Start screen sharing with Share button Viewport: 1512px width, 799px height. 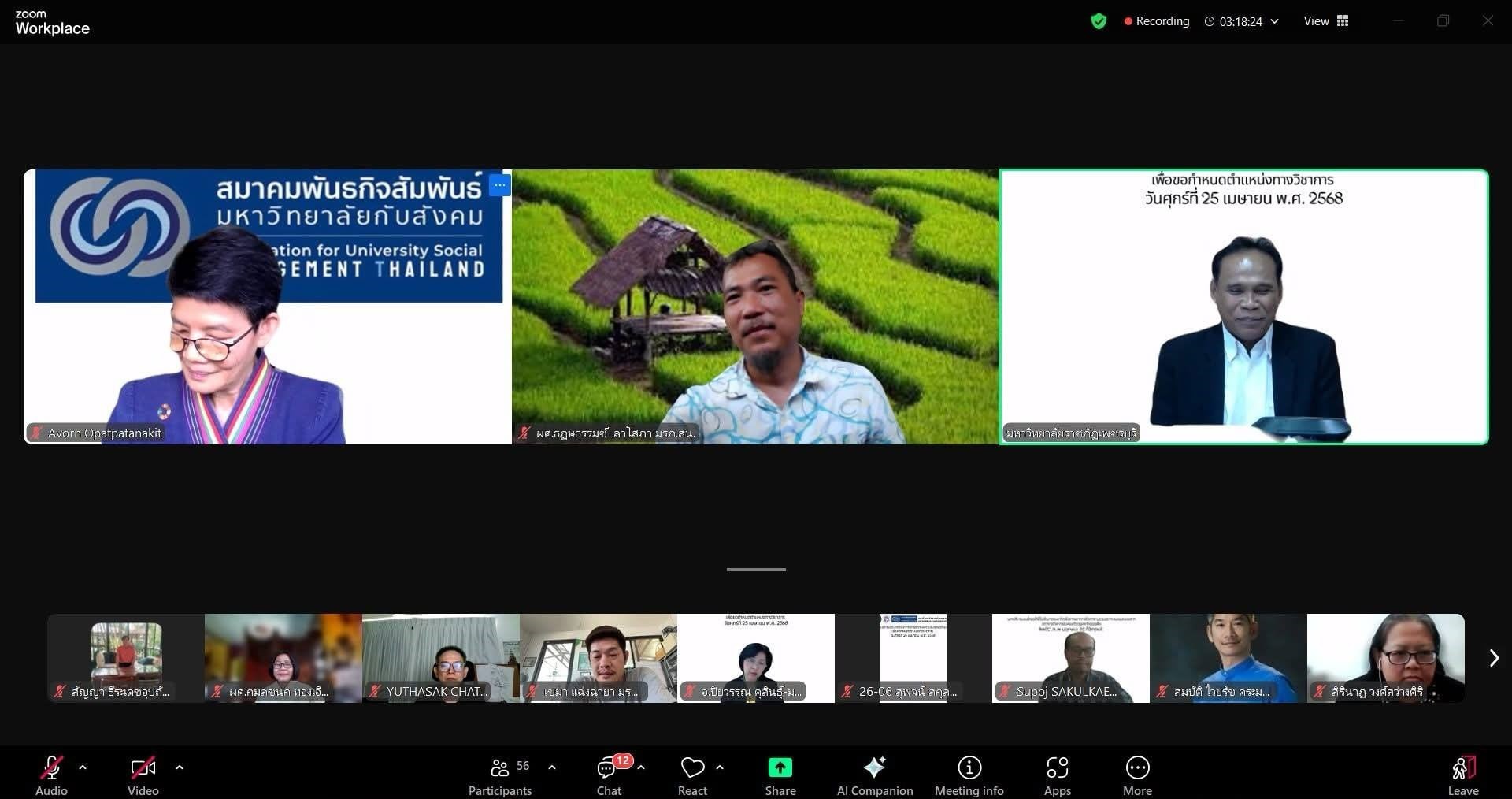tap(780, 775)
